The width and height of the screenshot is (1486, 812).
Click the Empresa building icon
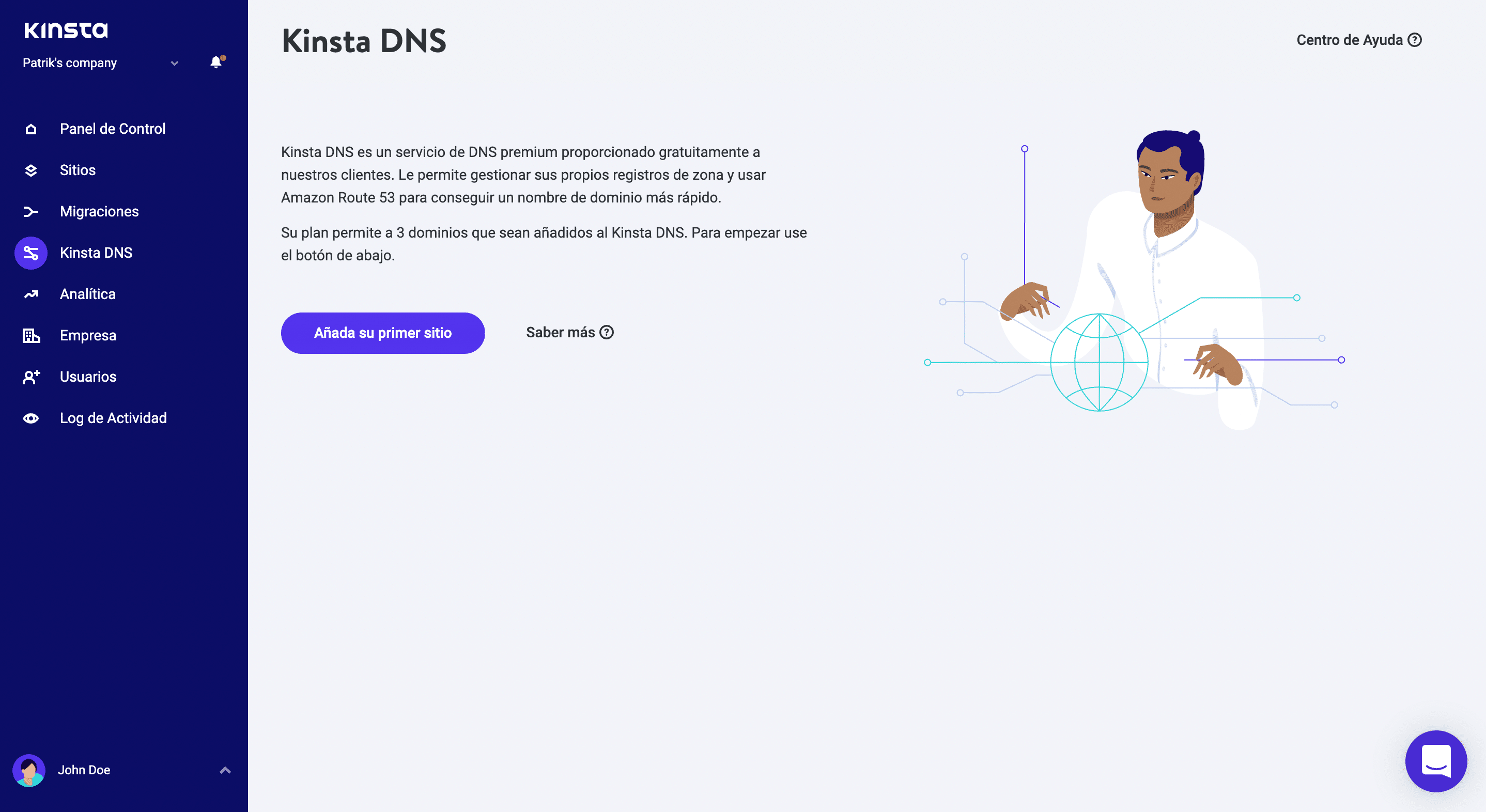click(x=31, y=336)
